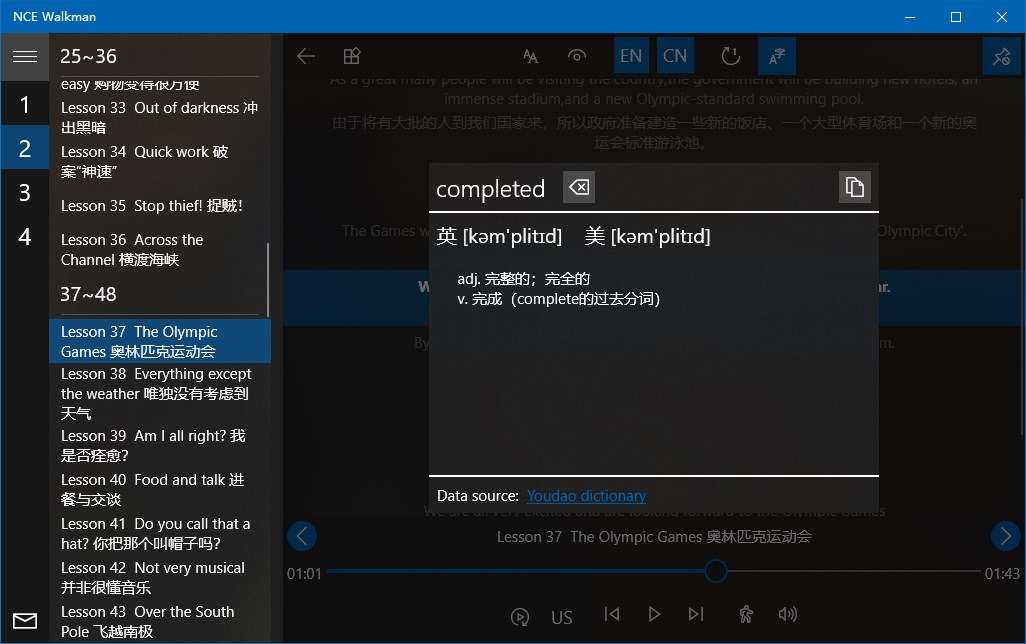This screenshot has height=644, width=1026.
Task: Skip to next sentence
Action: coord(696,614)
